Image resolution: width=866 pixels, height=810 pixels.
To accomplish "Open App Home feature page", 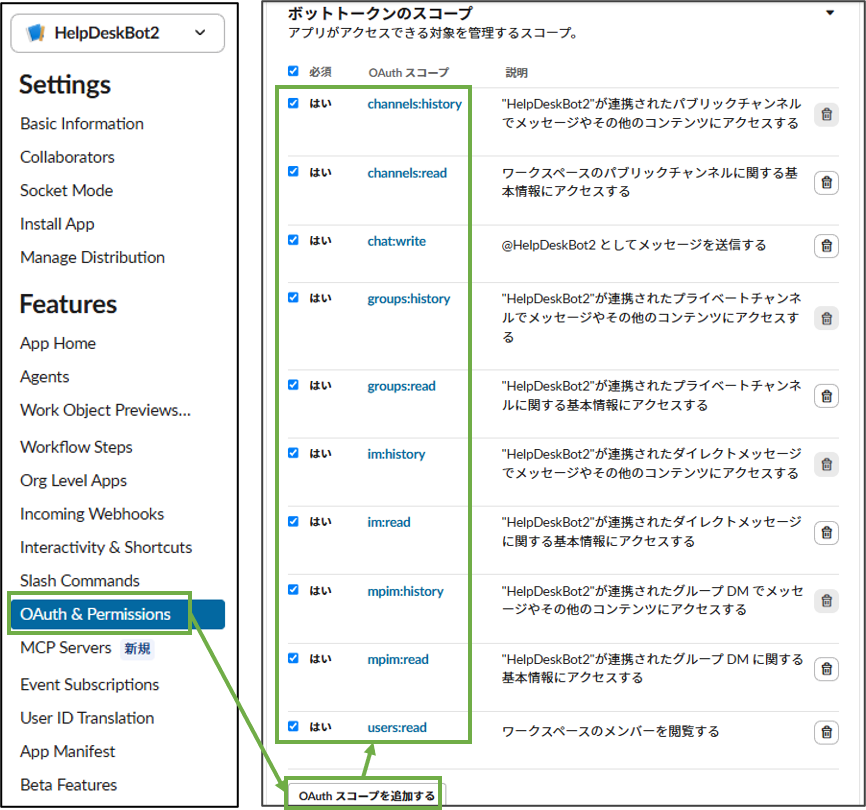I will 58,343.
